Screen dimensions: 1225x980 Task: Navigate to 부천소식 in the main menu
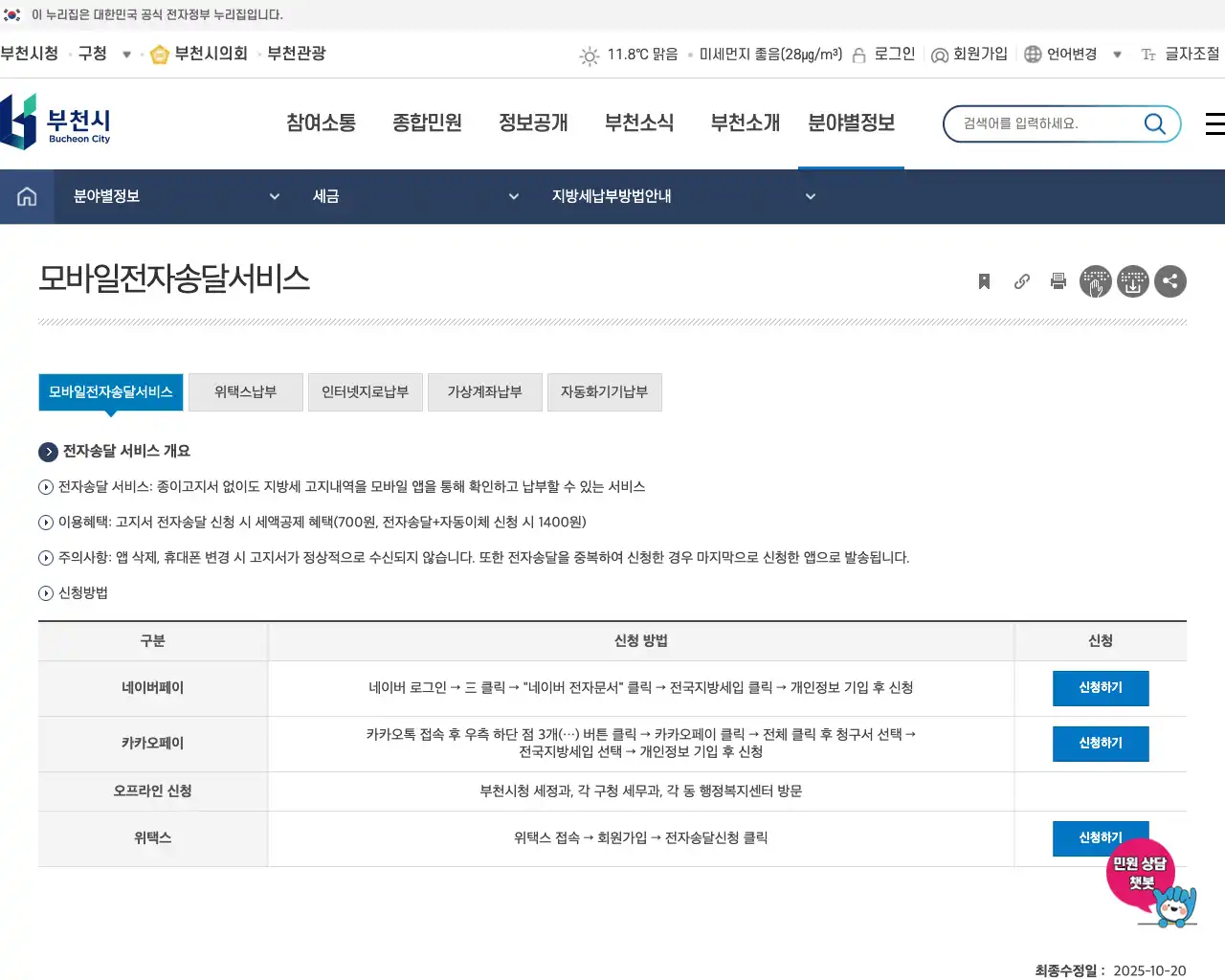click(639, 122)
